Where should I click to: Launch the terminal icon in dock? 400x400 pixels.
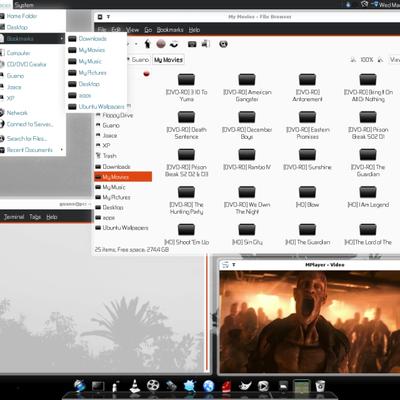pos(98,386)
